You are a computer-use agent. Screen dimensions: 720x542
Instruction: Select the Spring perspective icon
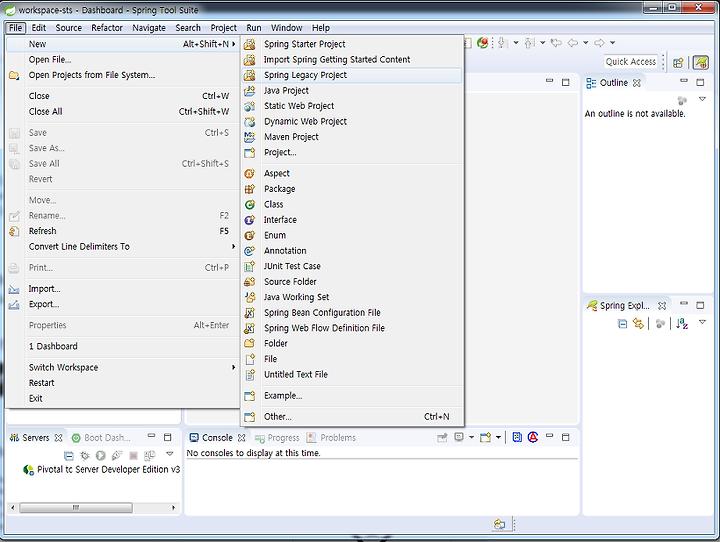pyautogui.click(x=701, y=62)
